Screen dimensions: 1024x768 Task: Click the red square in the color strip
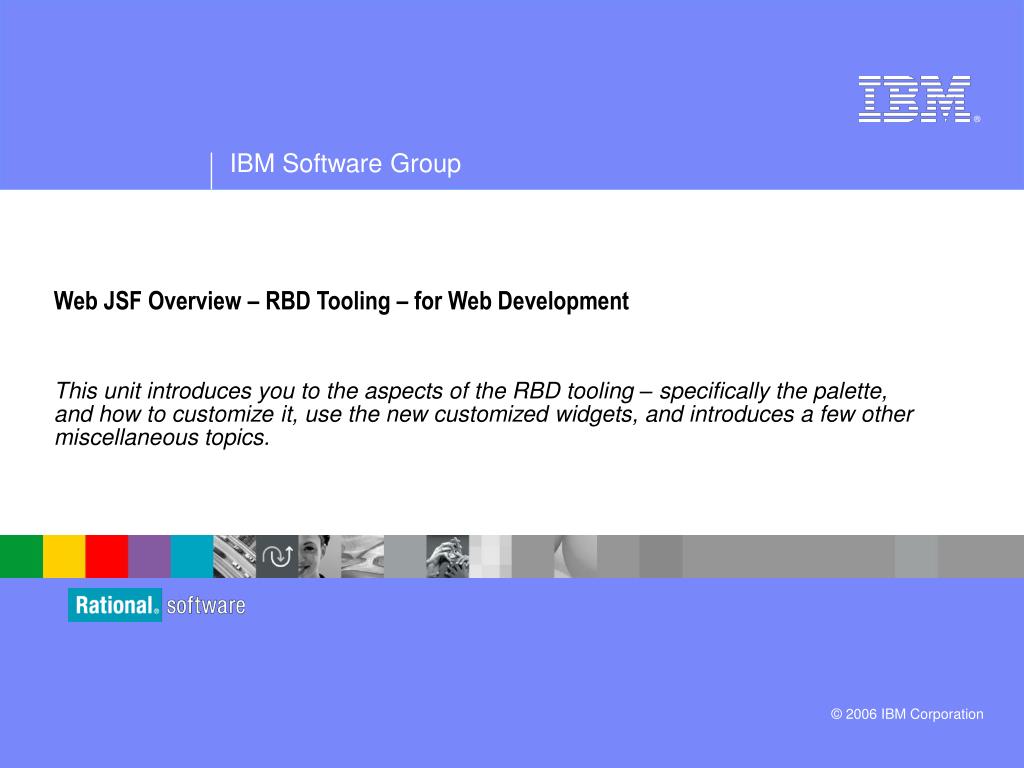(106, 556)
